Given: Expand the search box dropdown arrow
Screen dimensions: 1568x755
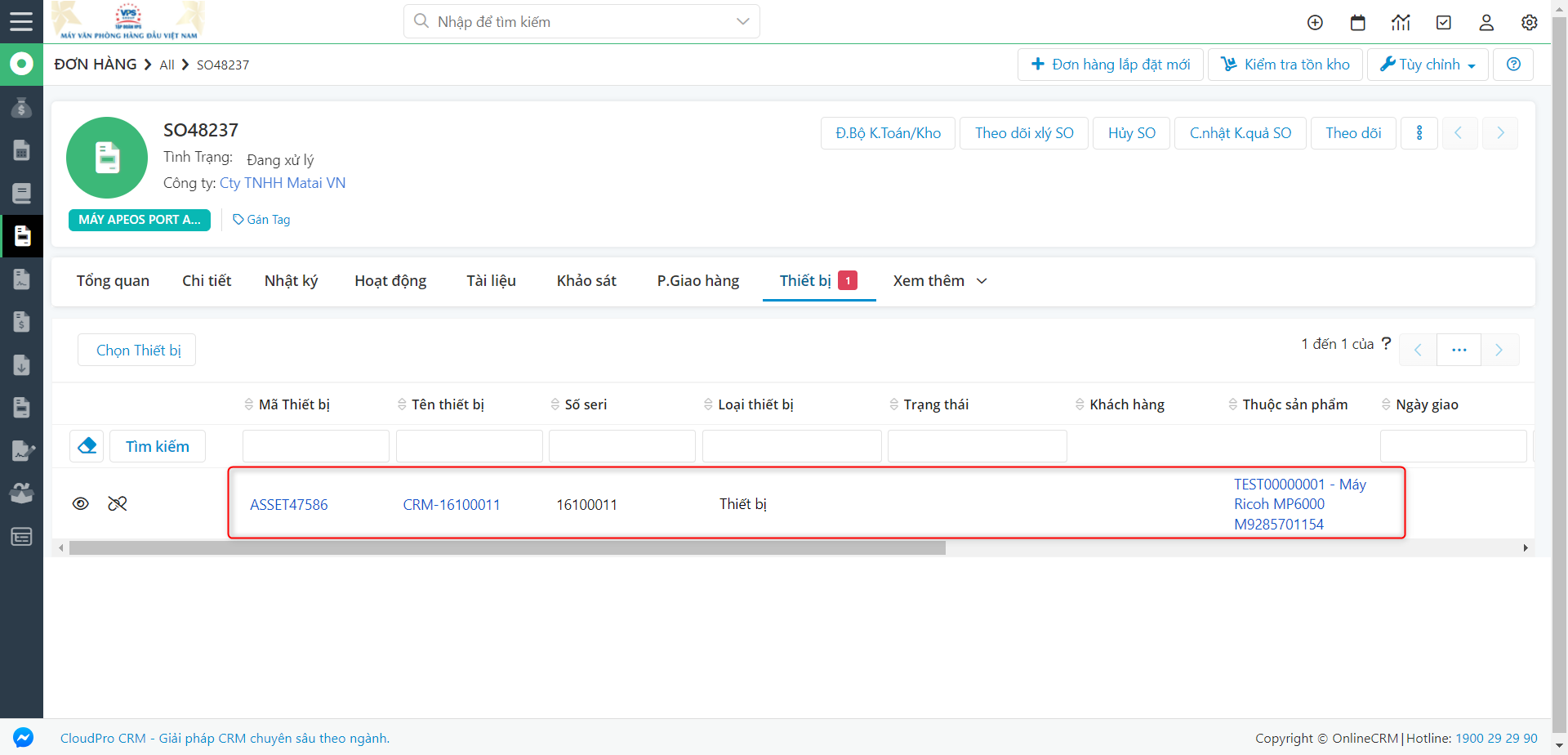Looking at the screenshot, I should (742, 21).
